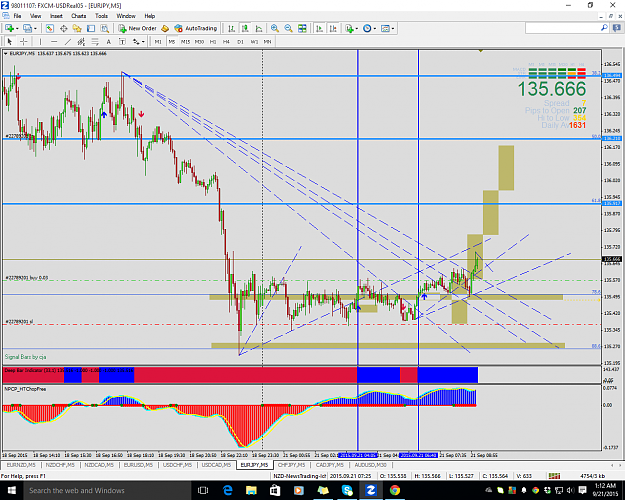The height and width of the screenshot is (500, 625).
Task: Zoom out of the chart
Action: click(289, 28)
